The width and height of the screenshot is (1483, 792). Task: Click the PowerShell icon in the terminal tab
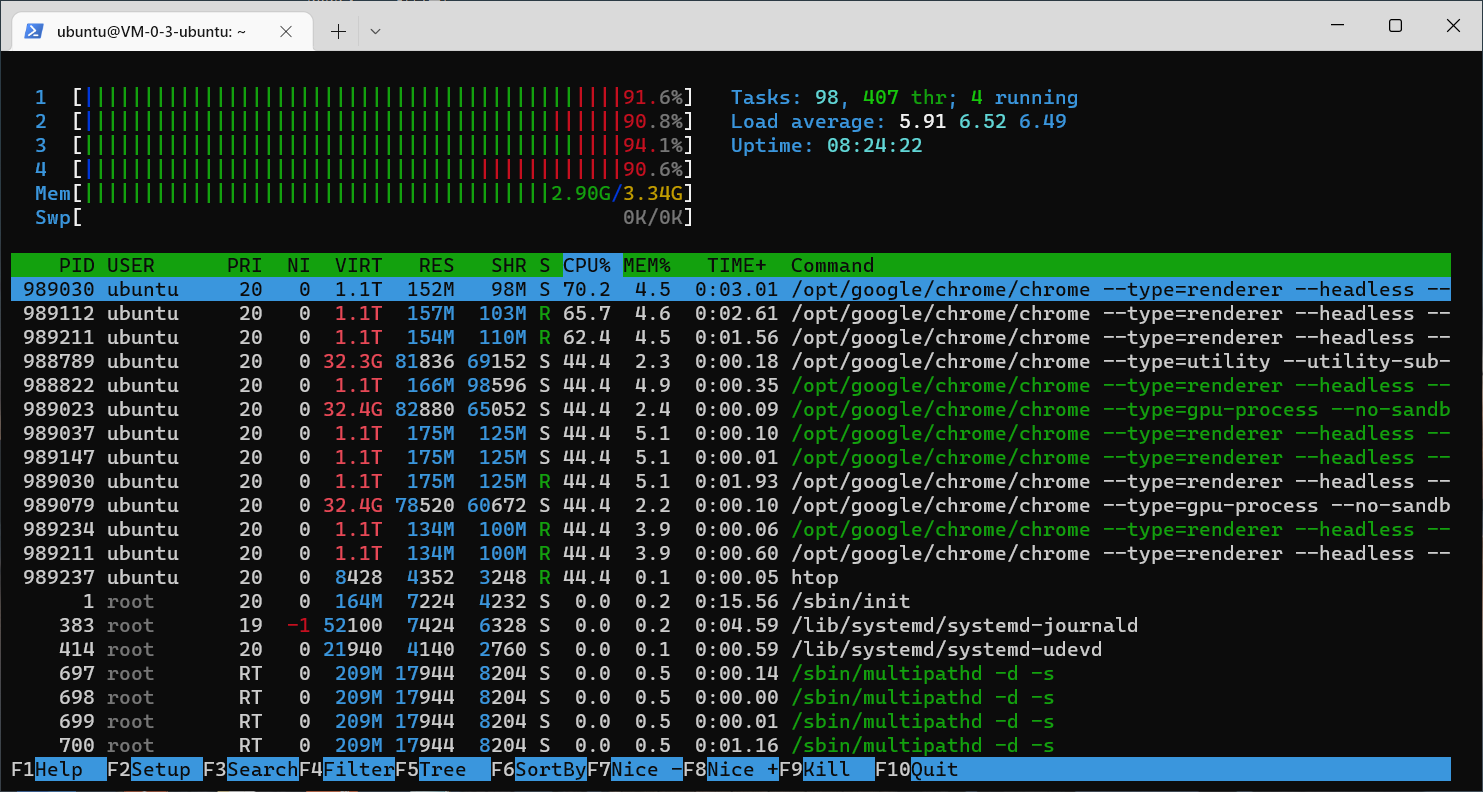click(x=33, y=31)
